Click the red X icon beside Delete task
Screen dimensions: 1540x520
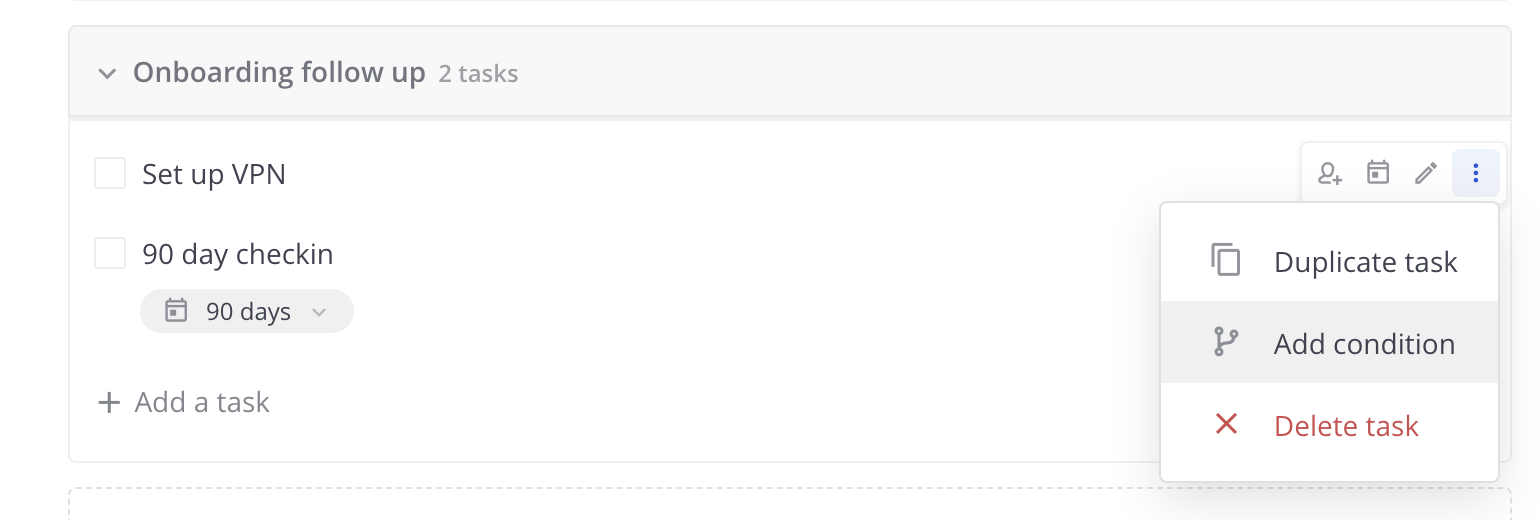coord(1226,424)
